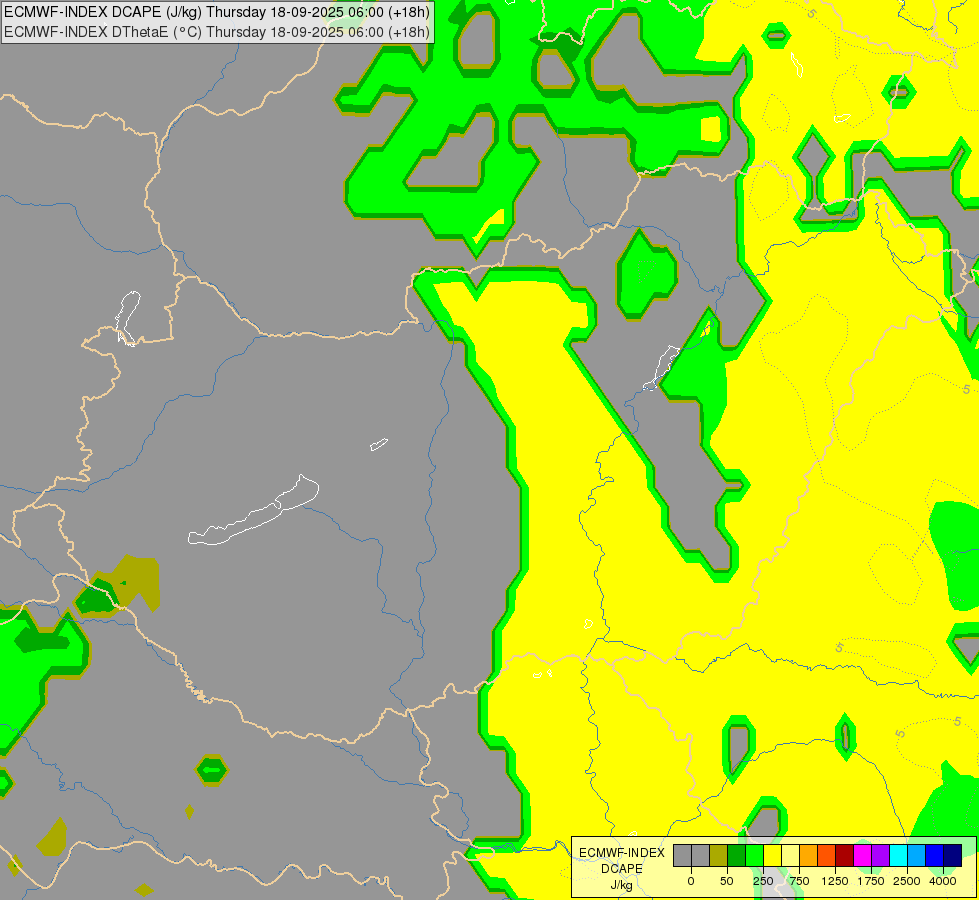The height and width of the screenshot is (900, 979).
Task: Click the ECMWF-INDEX DThetaE (°C) header line
Action: pos(217,32)
